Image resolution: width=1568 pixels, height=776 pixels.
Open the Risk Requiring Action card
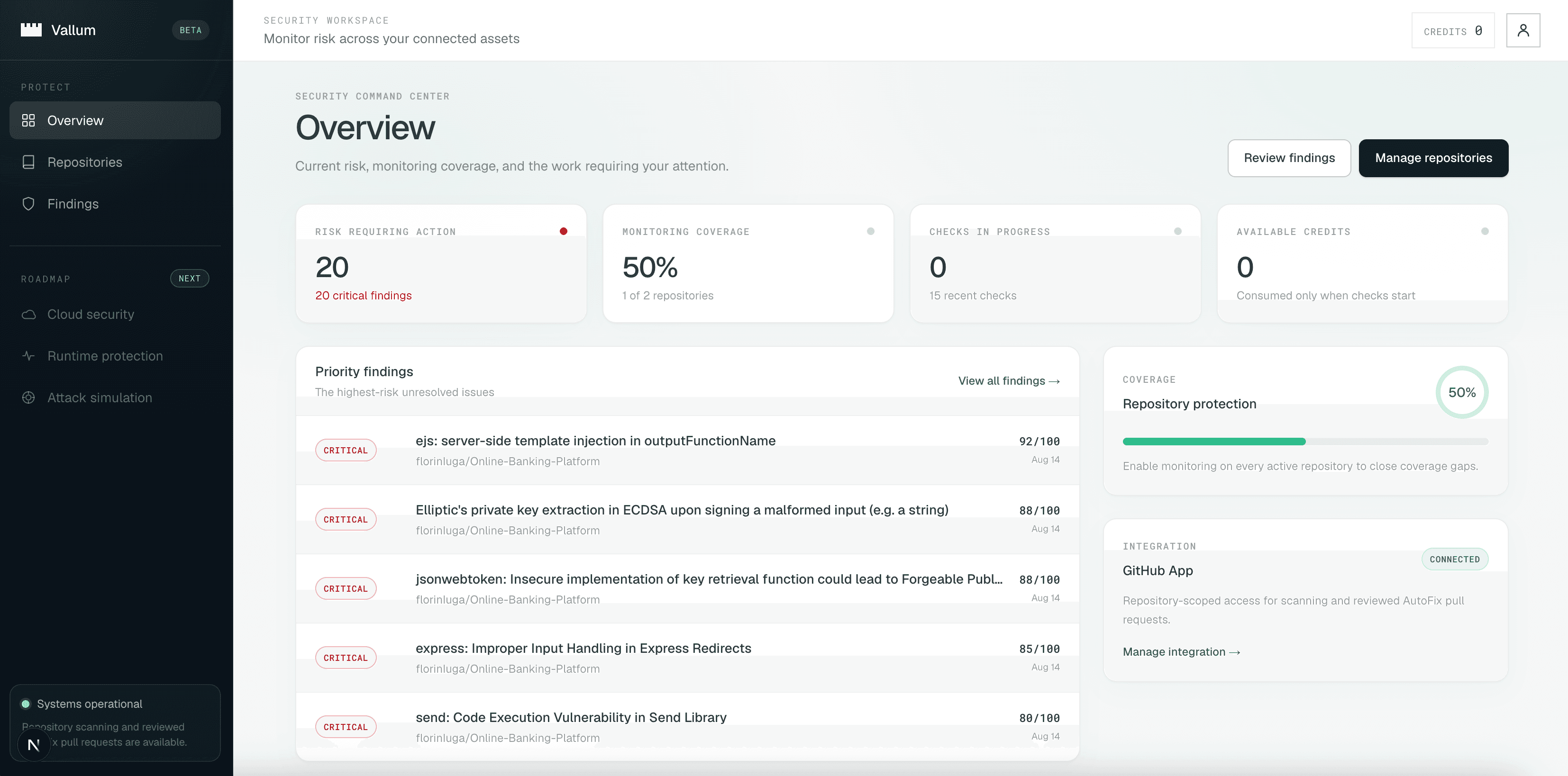(441, 263)
